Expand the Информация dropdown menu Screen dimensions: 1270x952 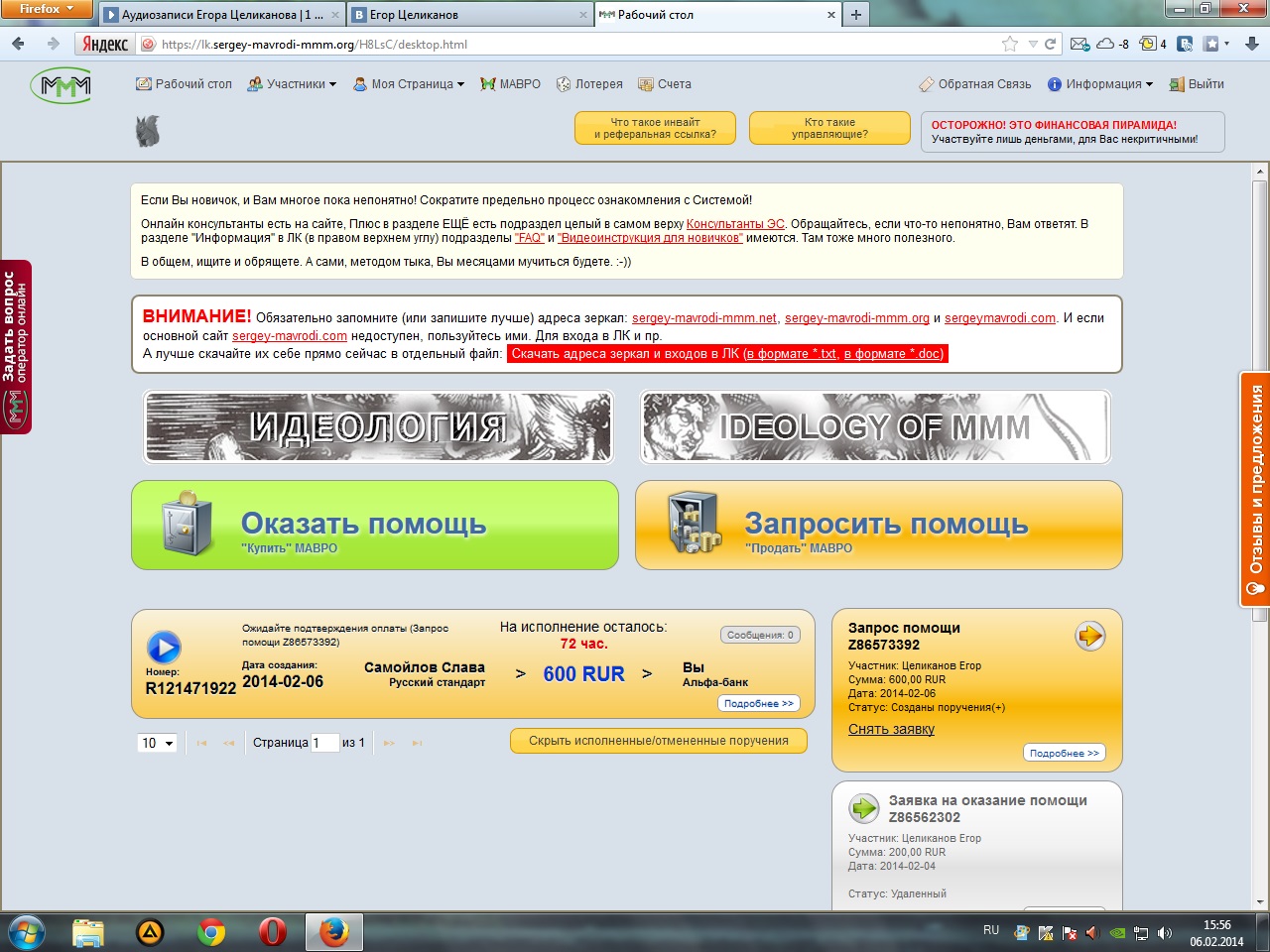pos(1100,84)
